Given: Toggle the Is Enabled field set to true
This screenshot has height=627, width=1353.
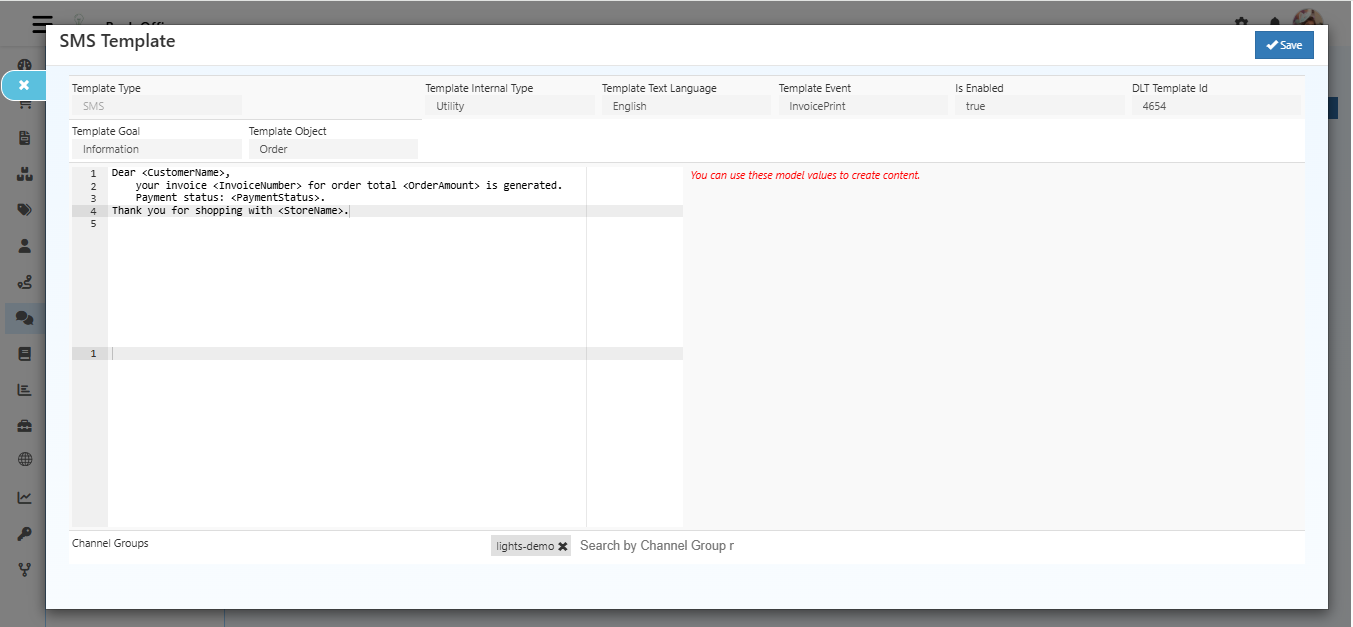Looking at the screenshot, I should [x=1039, y=106].
